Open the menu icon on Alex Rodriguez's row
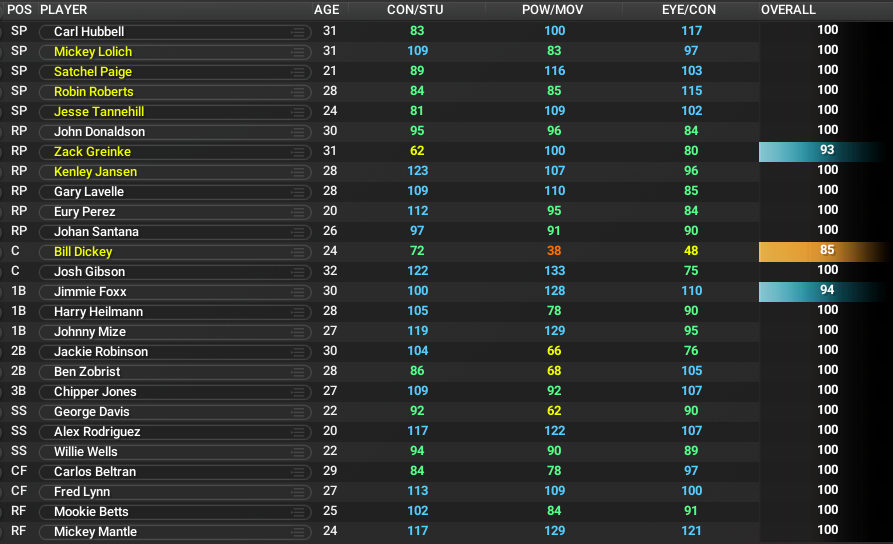This screenshot has height=544, width=893. (298, 432)
